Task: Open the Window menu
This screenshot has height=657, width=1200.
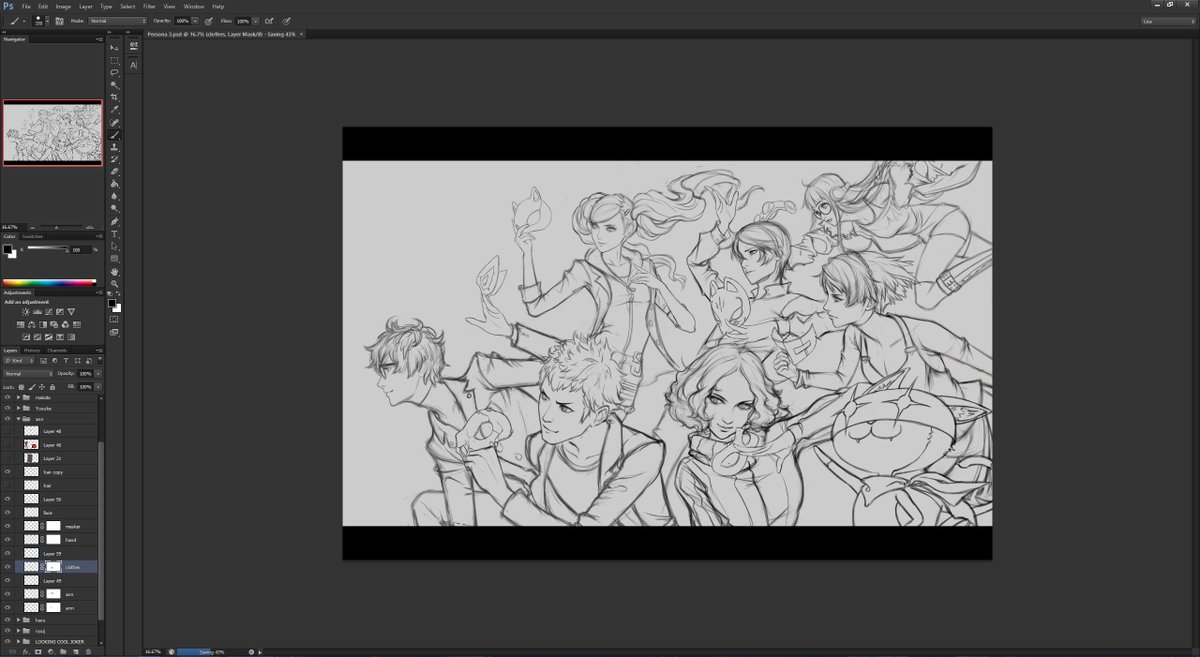Action: click(x=194, y=6)
